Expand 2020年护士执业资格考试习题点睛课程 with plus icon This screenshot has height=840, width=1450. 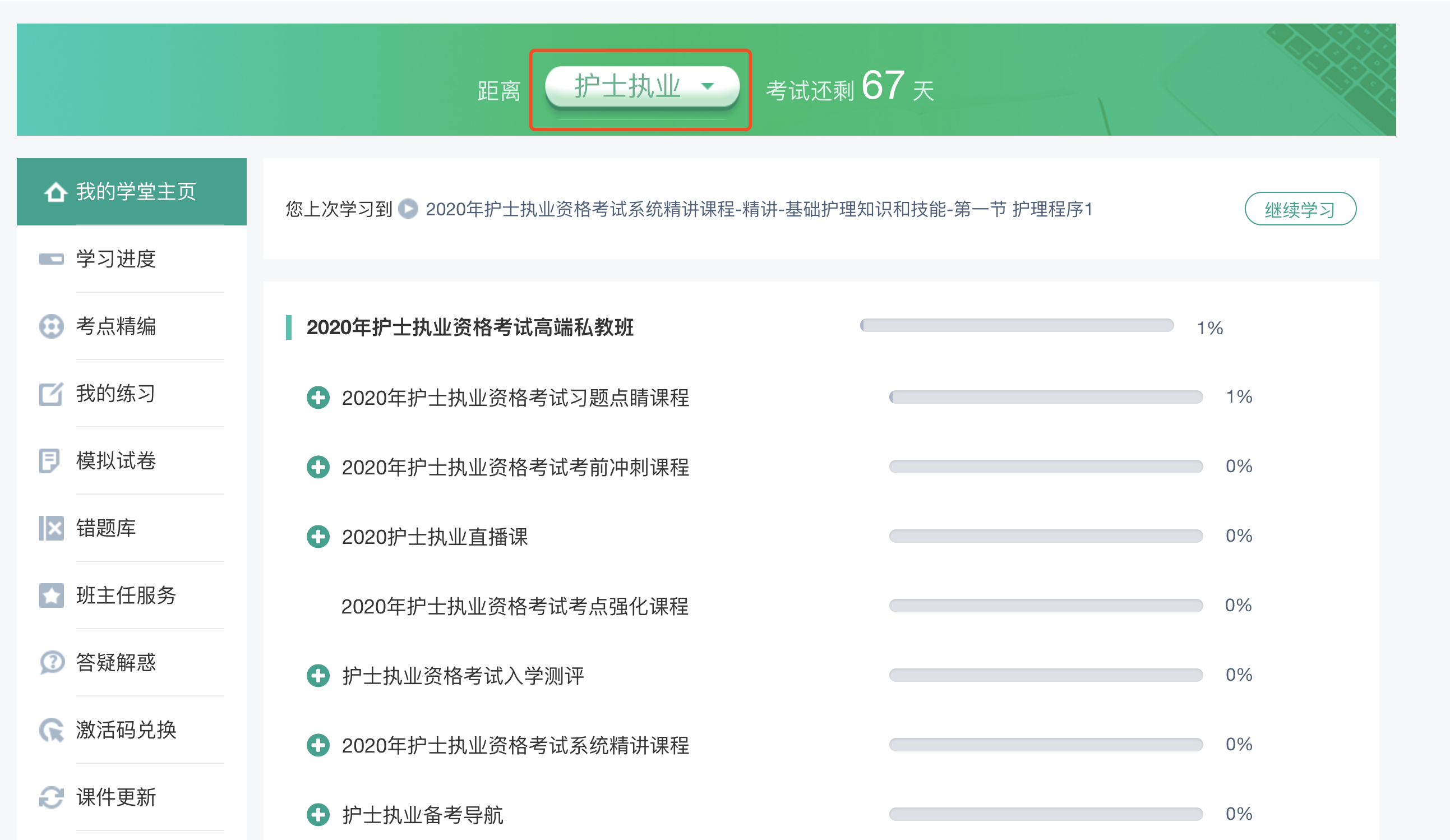coord(318,398)
